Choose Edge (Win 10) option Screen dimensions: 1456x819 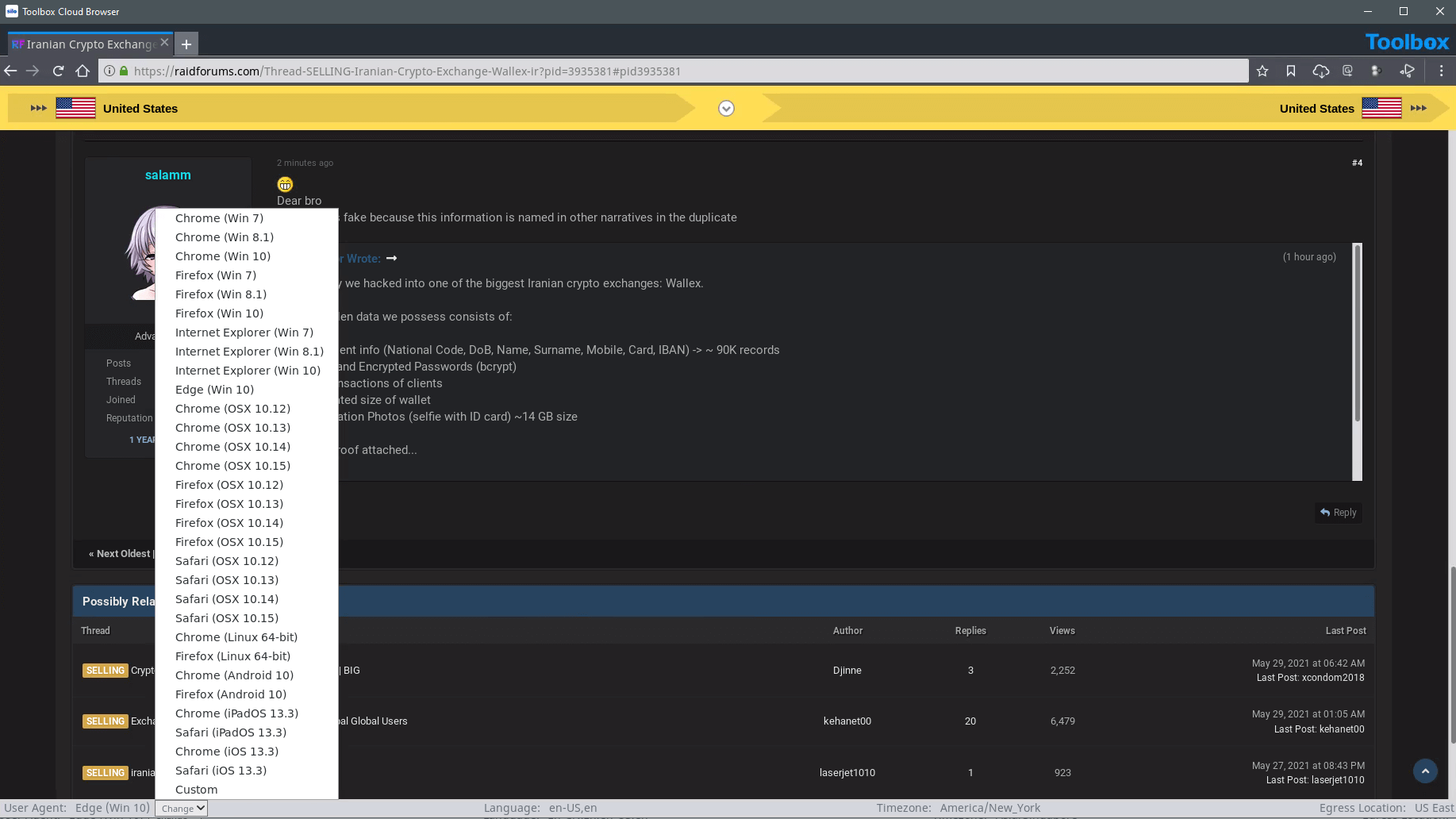246,390
